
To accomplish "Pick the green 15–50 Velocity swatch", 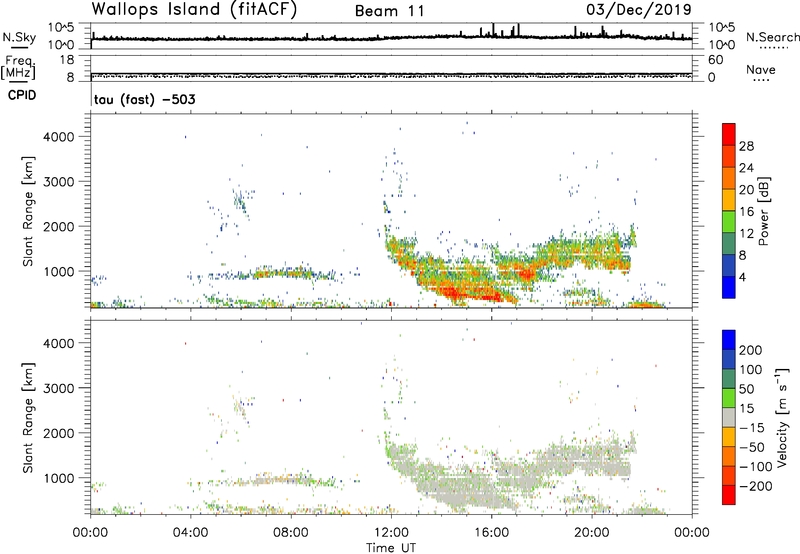I will [x=729, y=398].
